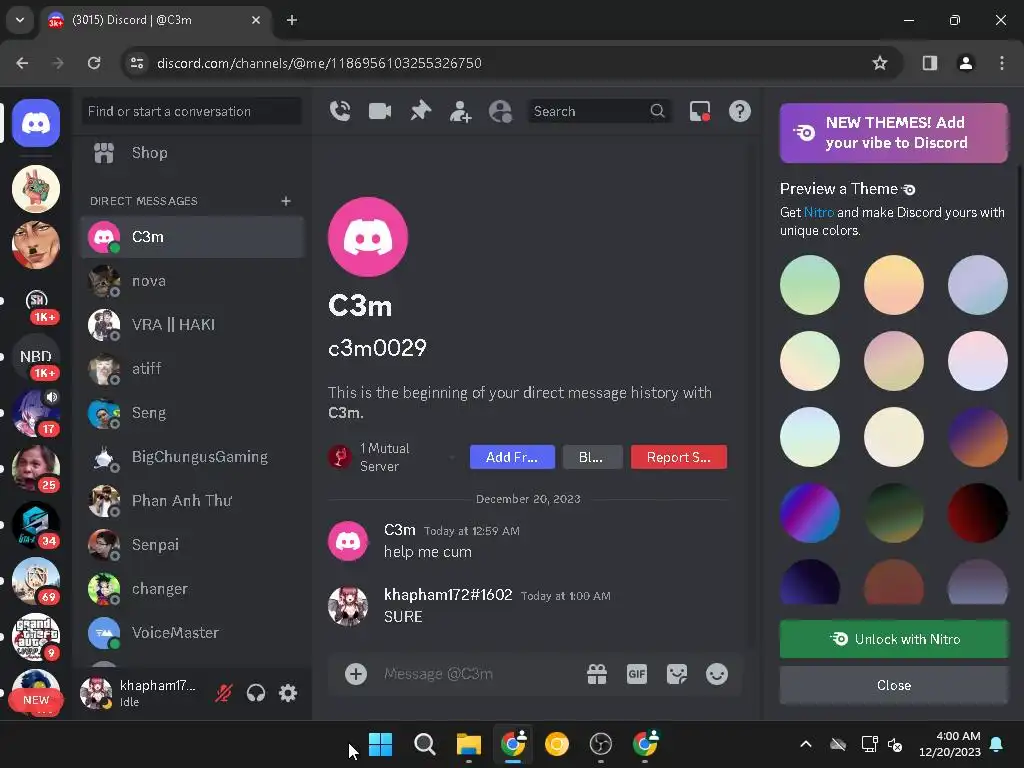The image size is (1024, 768).
Task: Open the Phan Anh Thư conversation
Action: 192,500
